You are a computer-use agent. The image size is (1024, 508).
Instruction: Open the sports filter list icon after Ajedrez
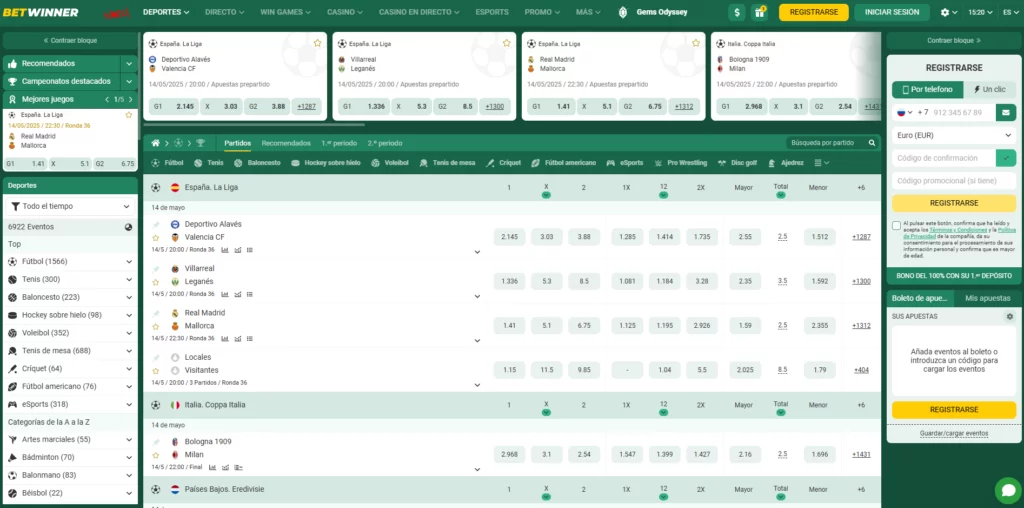point(822,163)
